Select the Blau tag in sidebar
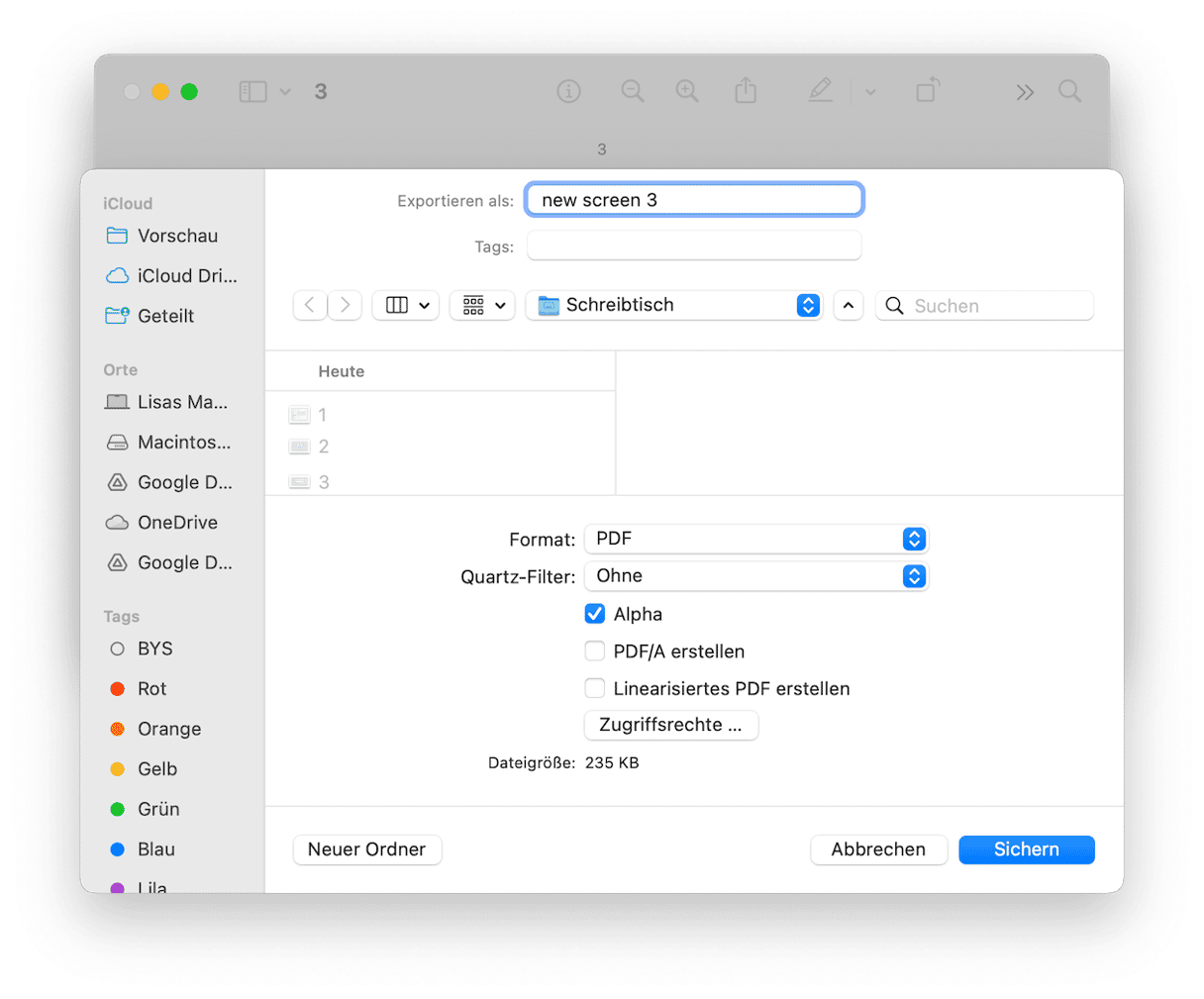 143,849
